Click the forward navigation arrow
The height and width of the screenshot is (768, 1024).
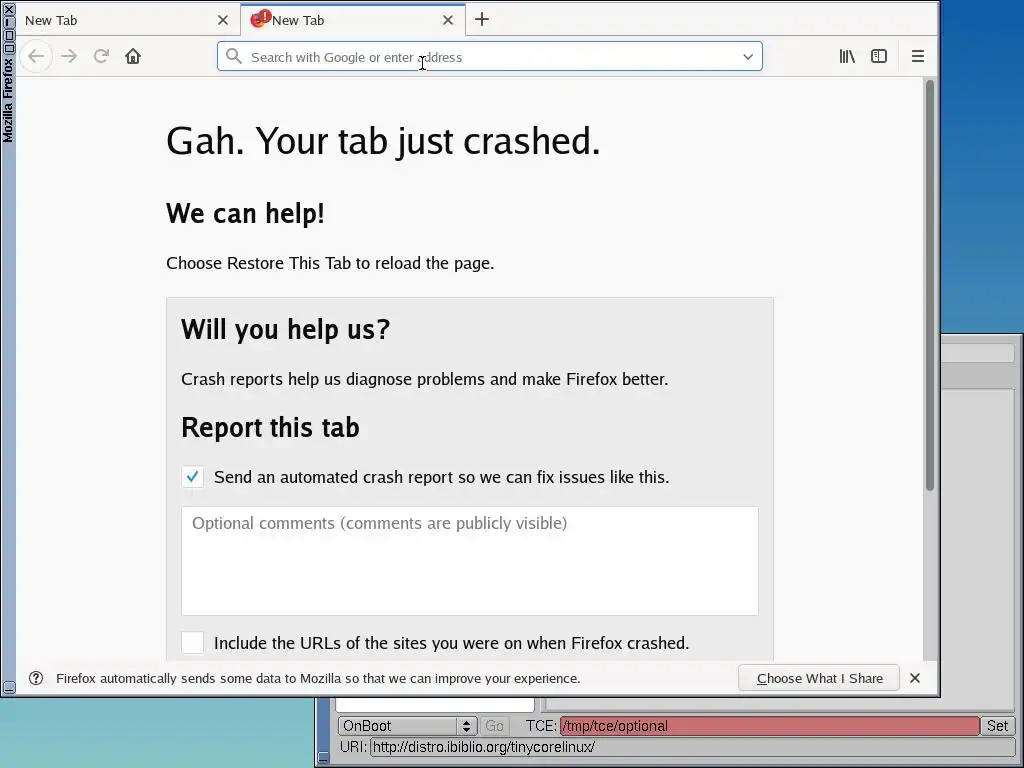(69, 56)
